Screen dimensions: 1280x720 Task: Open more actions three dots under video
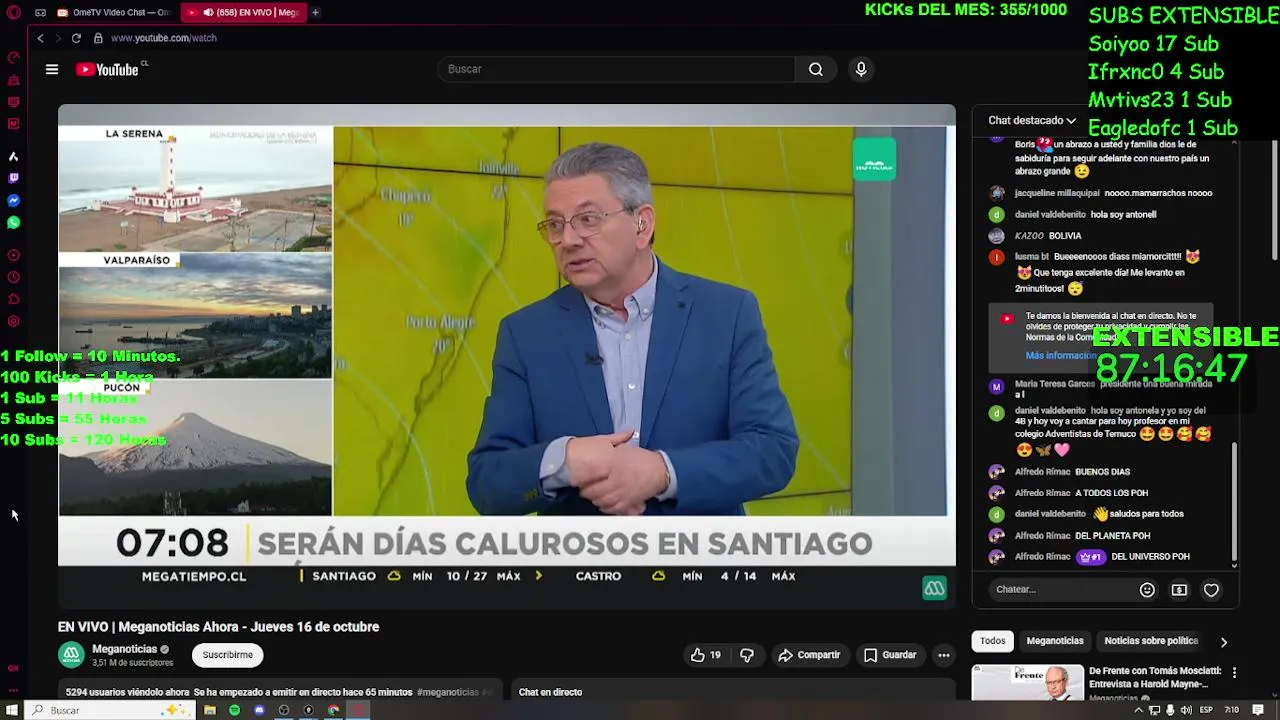[x=943, y=655]
